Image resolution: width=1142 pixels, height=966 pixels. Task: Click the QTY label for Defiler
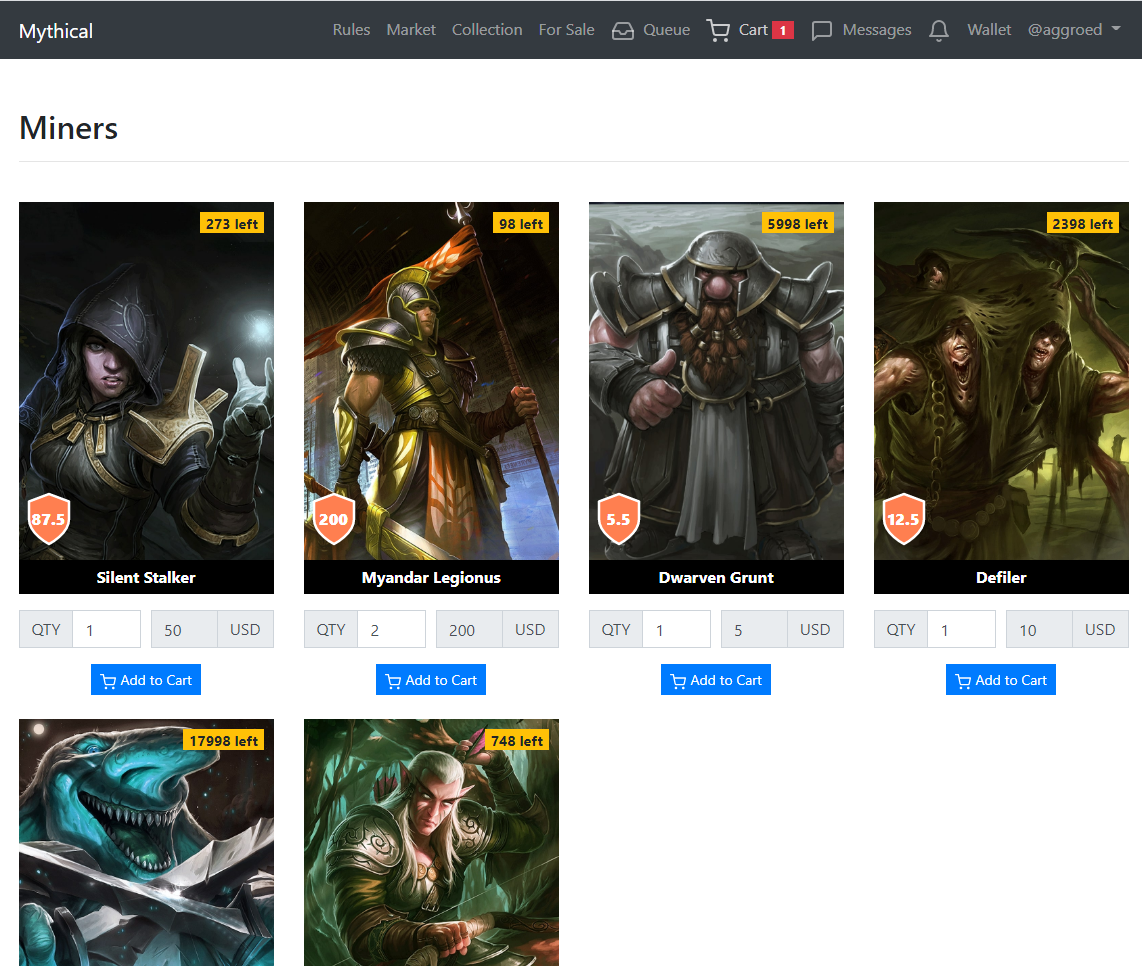click(x=901, y=629)
